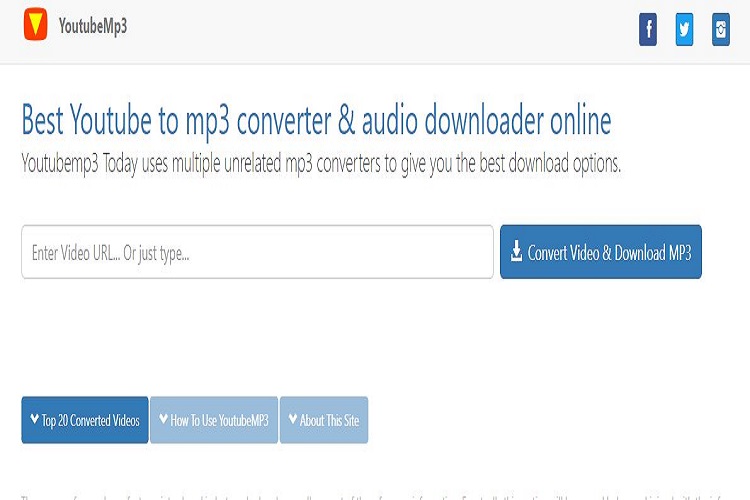Select the Top 20 Converted Videos tab
Screen dimensions: 750x500
tap(85, 420)
